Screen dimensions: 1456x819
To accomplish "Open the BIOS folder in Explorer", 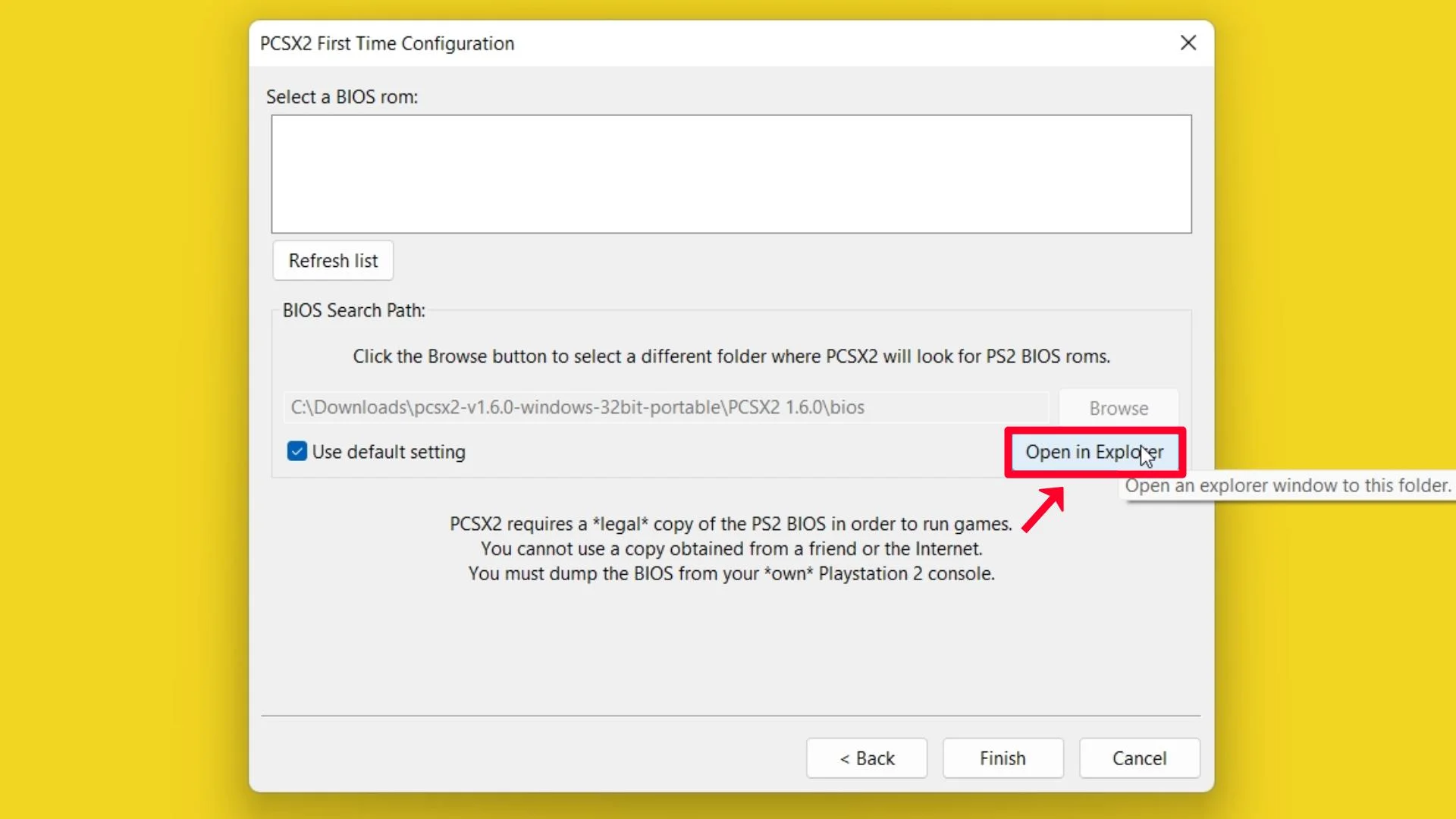I will click(1094, 452).
